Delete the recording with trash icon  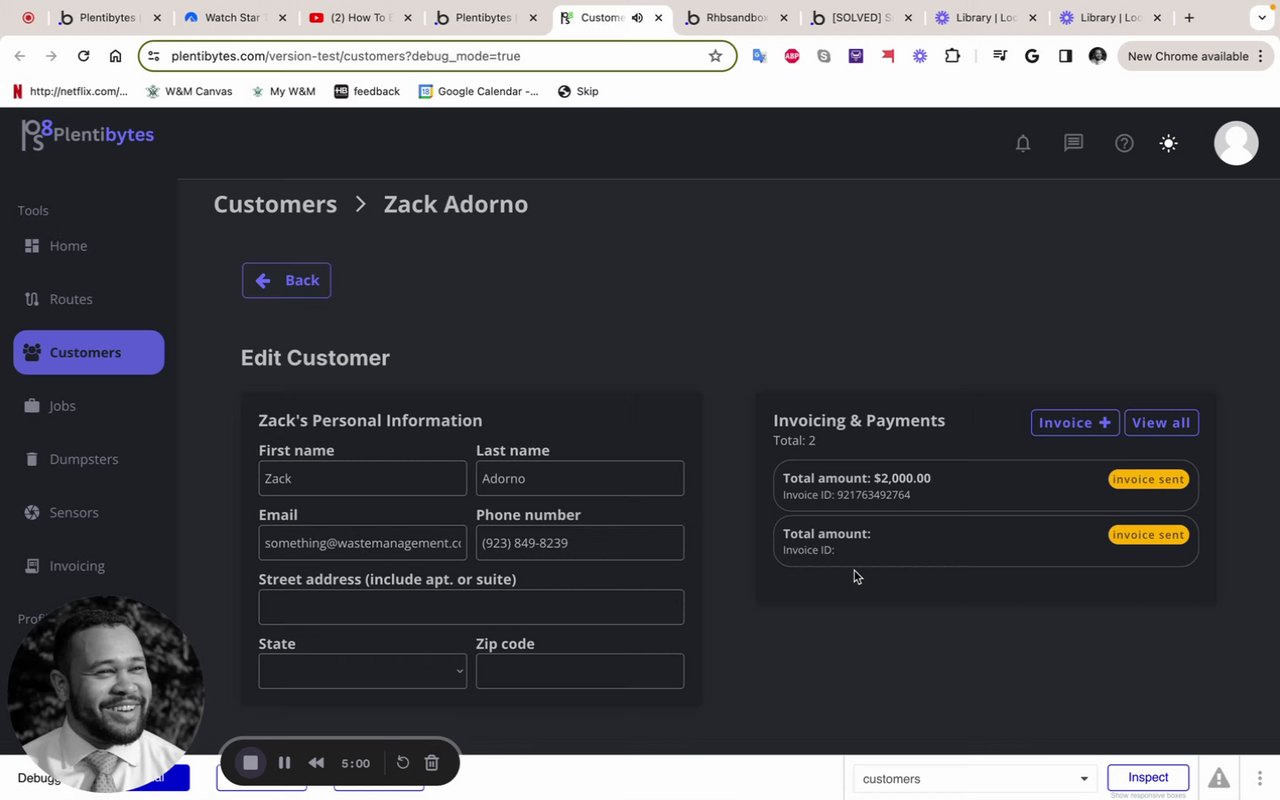coord(432,763)
